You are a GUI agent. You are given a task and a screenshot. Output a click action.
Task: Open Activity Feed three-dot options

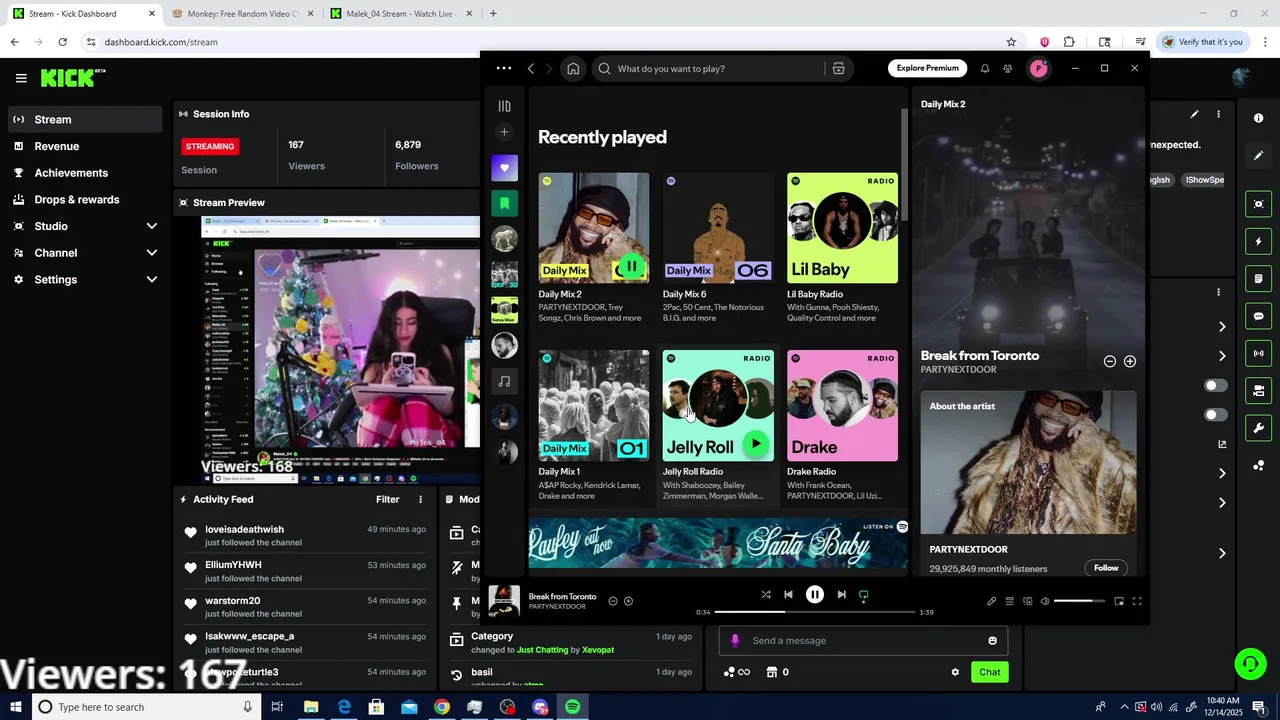(x=420, y=499)
